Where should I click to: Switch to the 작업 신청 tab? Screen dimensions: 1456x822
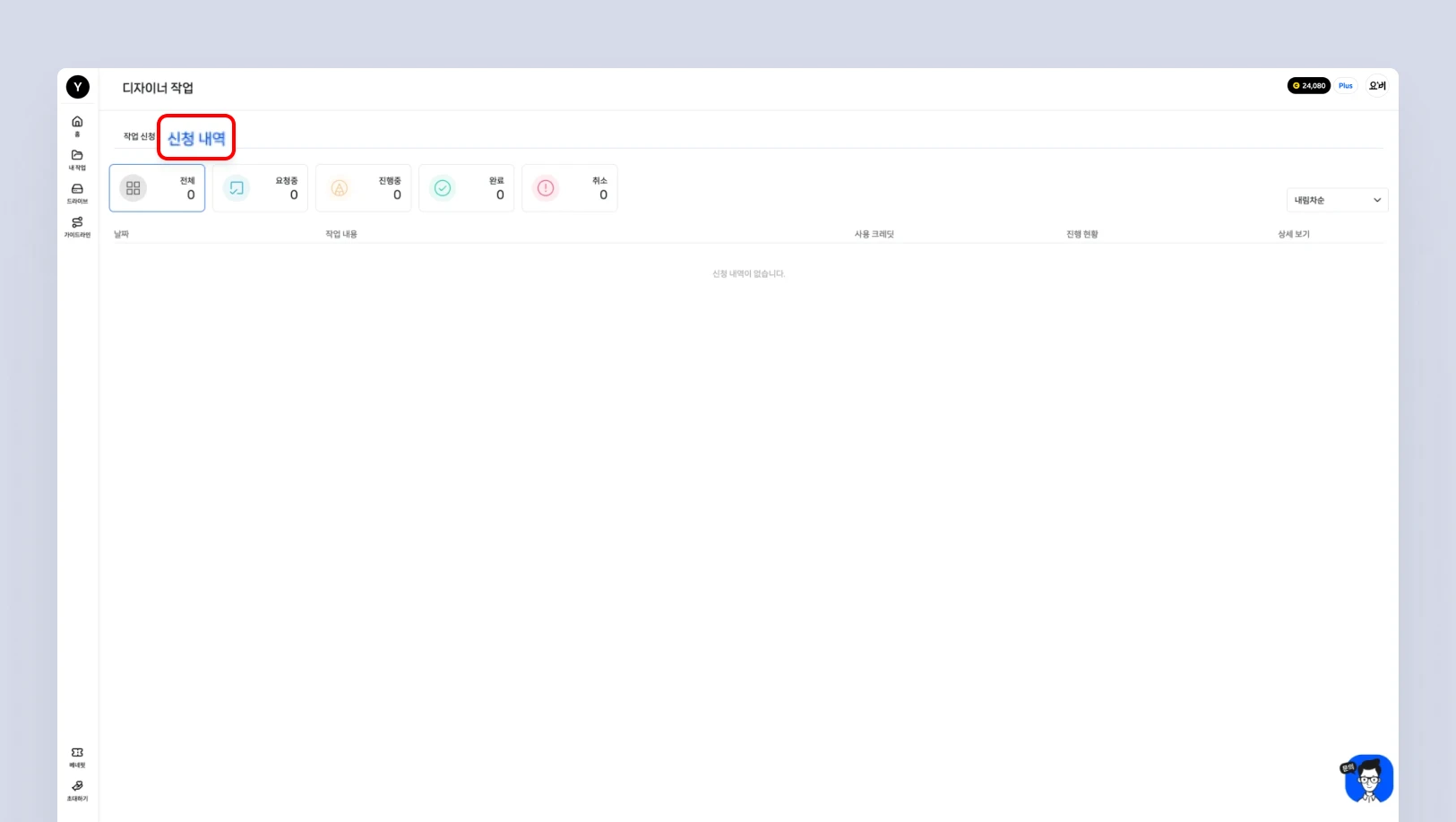(x=139, y=136)
